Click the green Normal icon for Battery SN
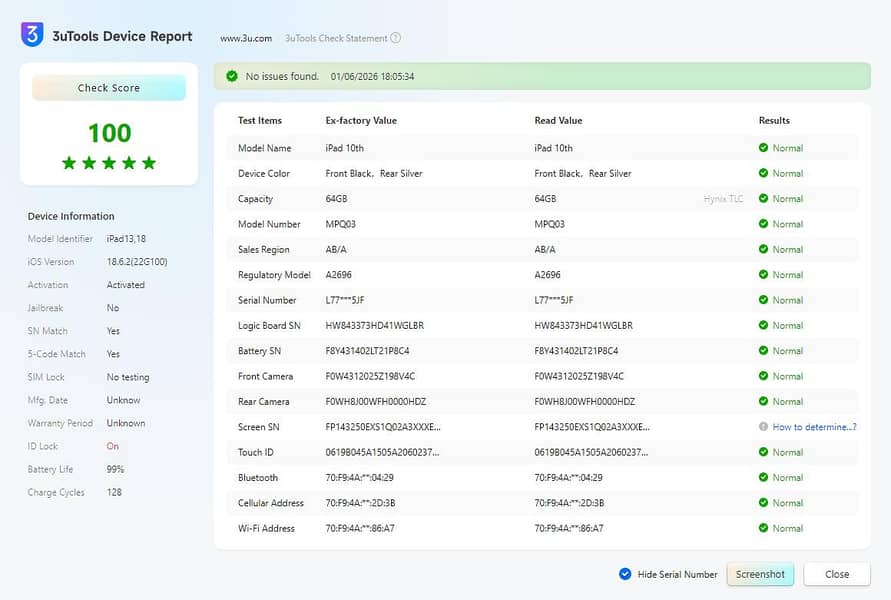This screenshot has width=891, height=600. point(763,351)
